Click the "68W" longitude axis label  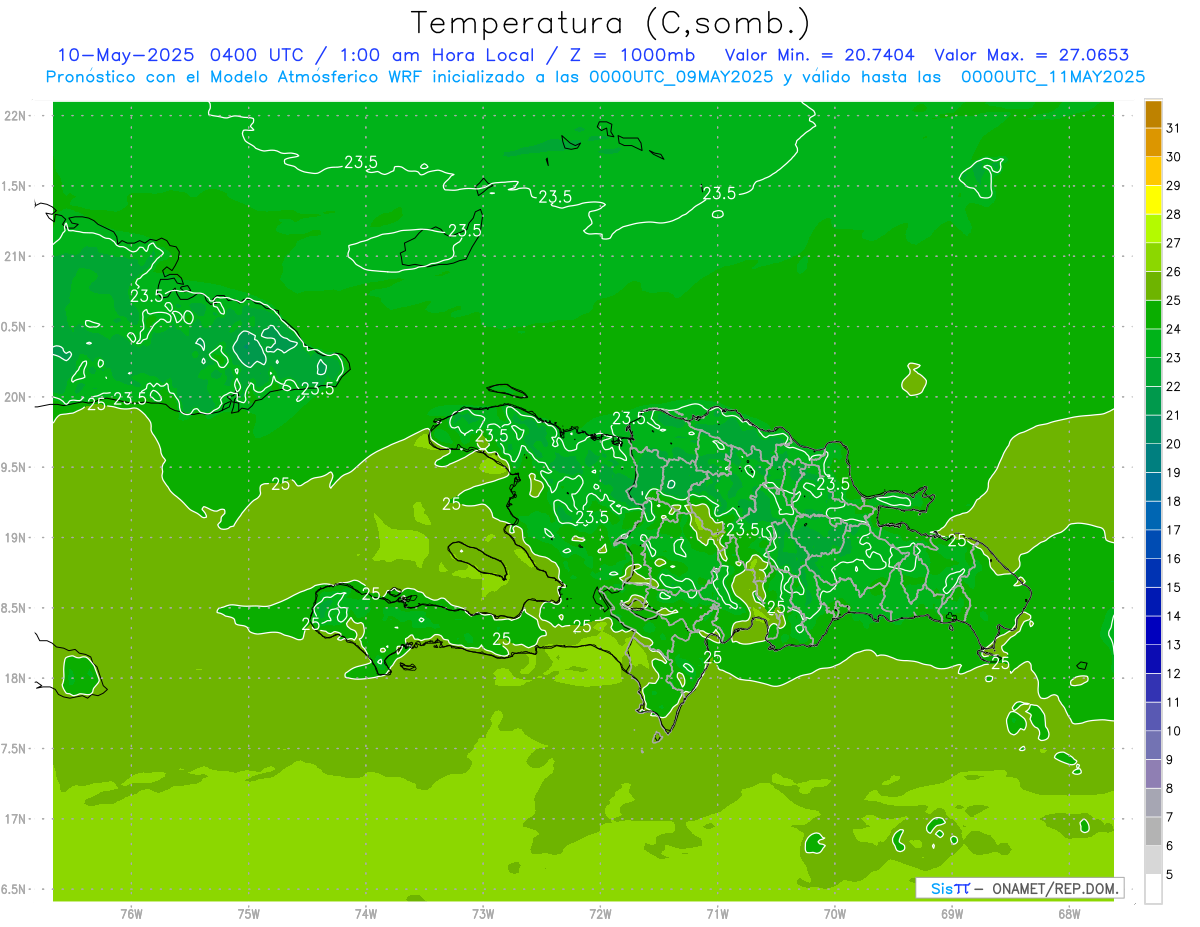point(1069,913)
